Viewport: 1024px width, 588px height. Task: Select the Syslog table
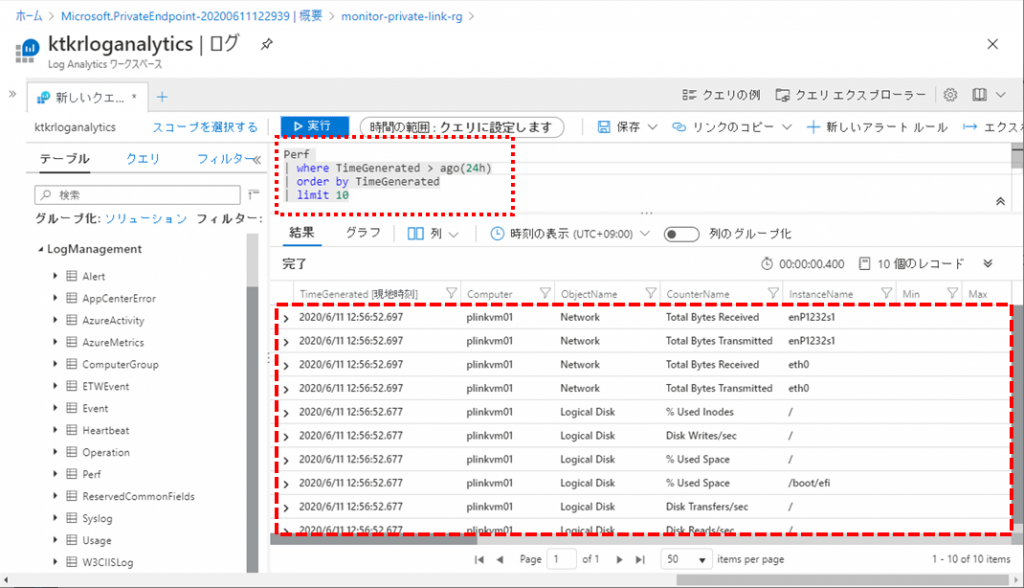[97, 518]
